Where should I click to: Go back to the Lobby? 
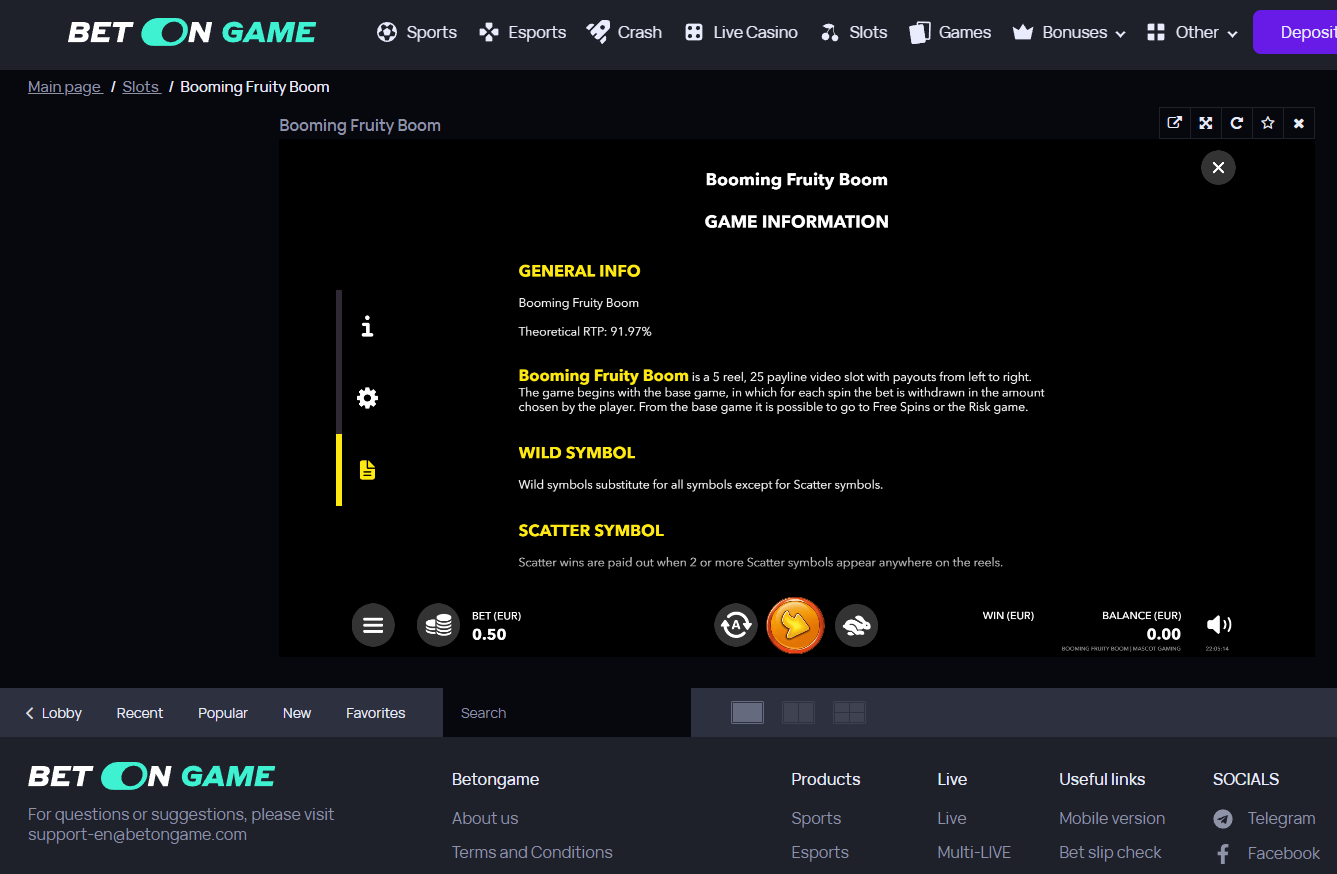pyautogui.click(x=54, y=713)
